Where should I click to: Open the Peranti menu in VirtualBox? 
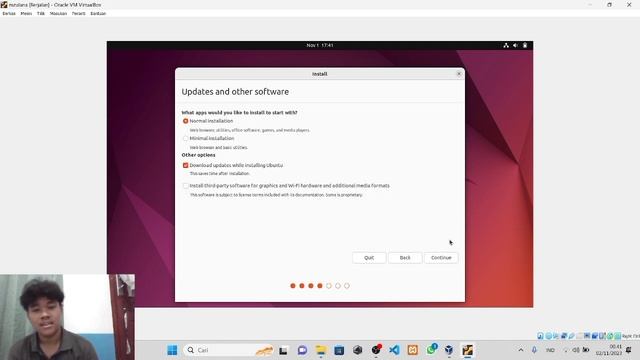coord(79,13)
